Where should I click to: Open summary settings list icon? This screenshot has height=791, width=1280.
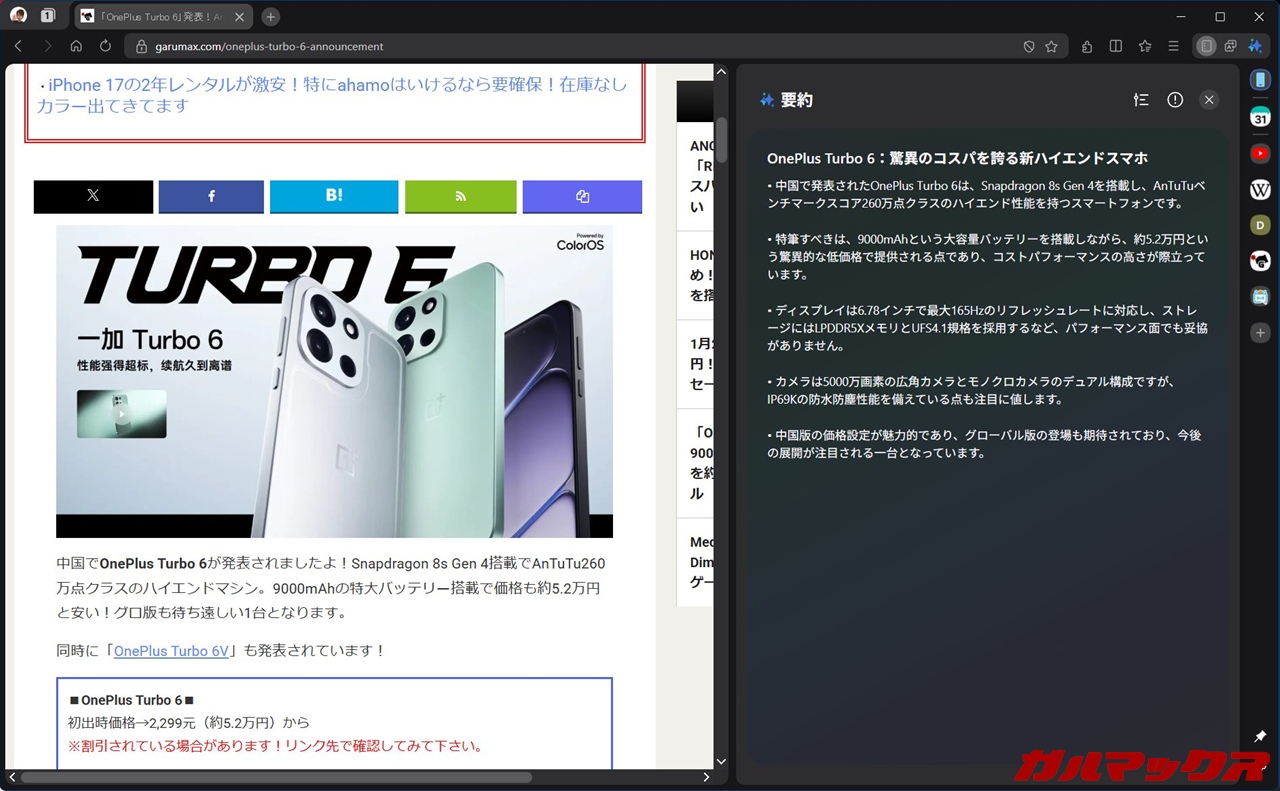click(1141, 100)
